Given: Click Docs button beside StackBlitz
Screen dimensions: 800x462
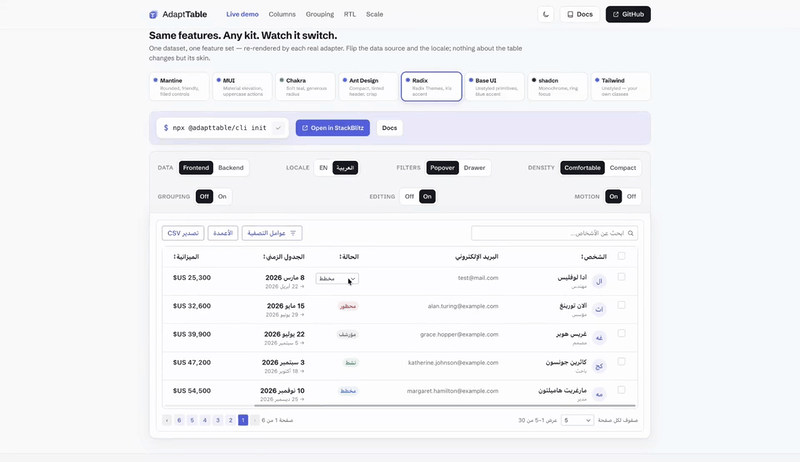Looking at the screenshot, I should pyautogui.click(x=389, y=128).
